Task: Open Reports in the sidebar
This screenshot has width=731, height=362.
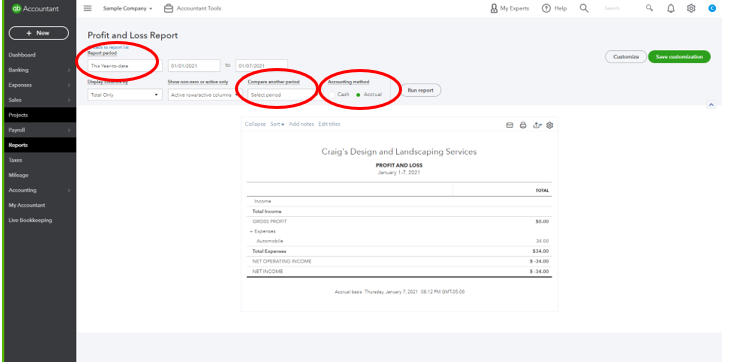Action: point(18,145)
